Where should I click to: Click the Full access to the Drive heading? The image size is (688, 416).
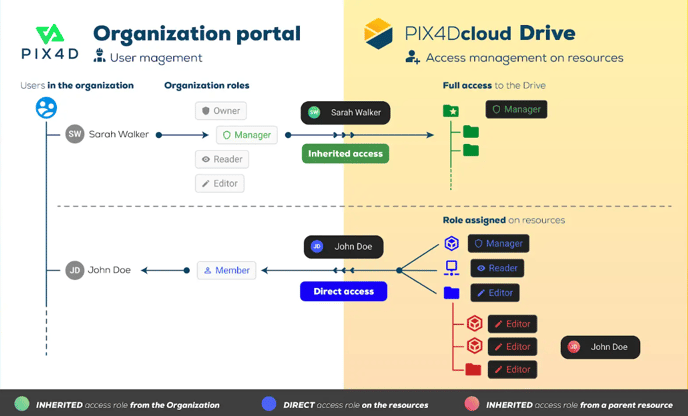[494, 86]
